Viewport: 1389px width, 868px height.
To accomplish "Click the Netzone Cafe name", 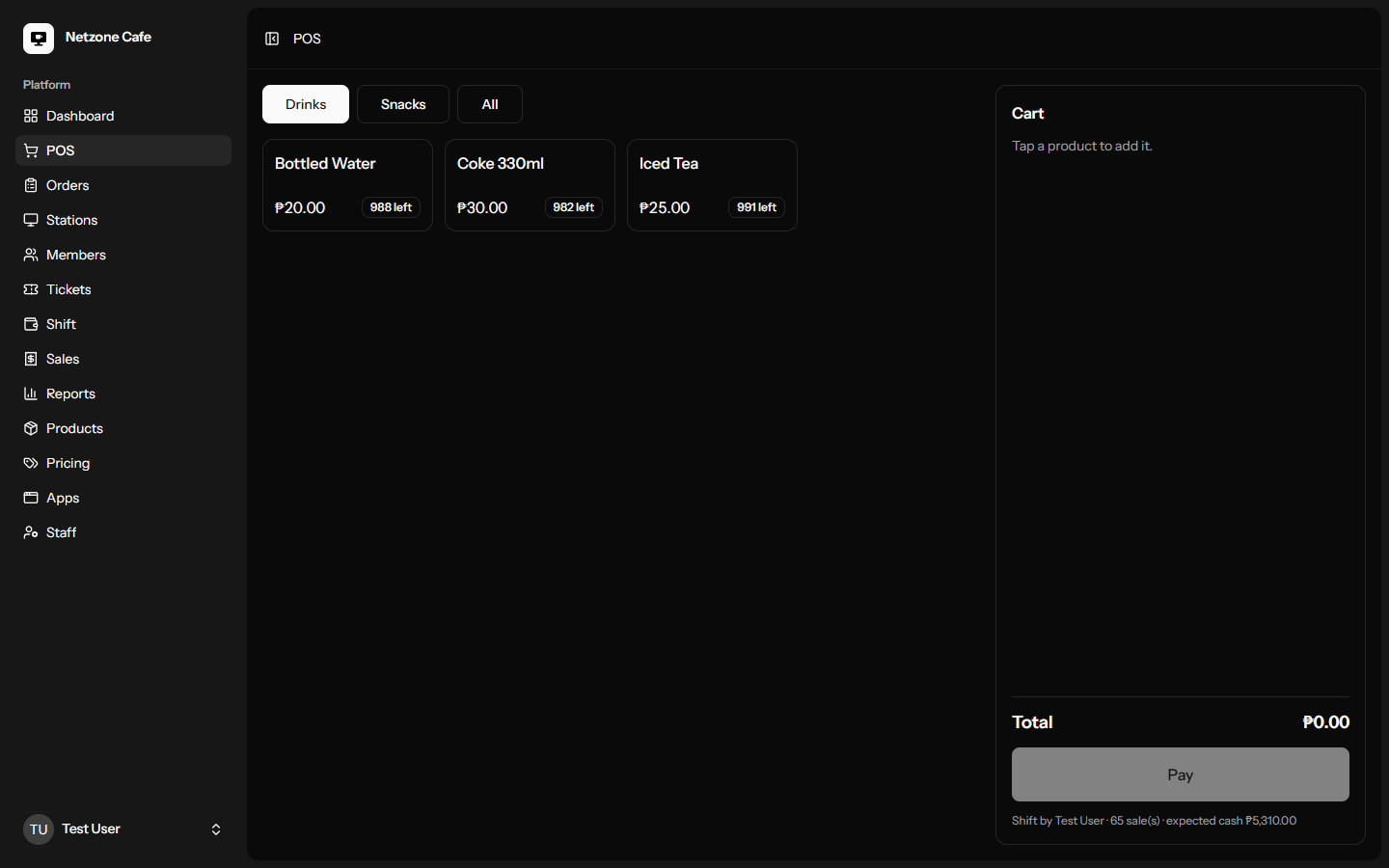I will coord(108,37).
